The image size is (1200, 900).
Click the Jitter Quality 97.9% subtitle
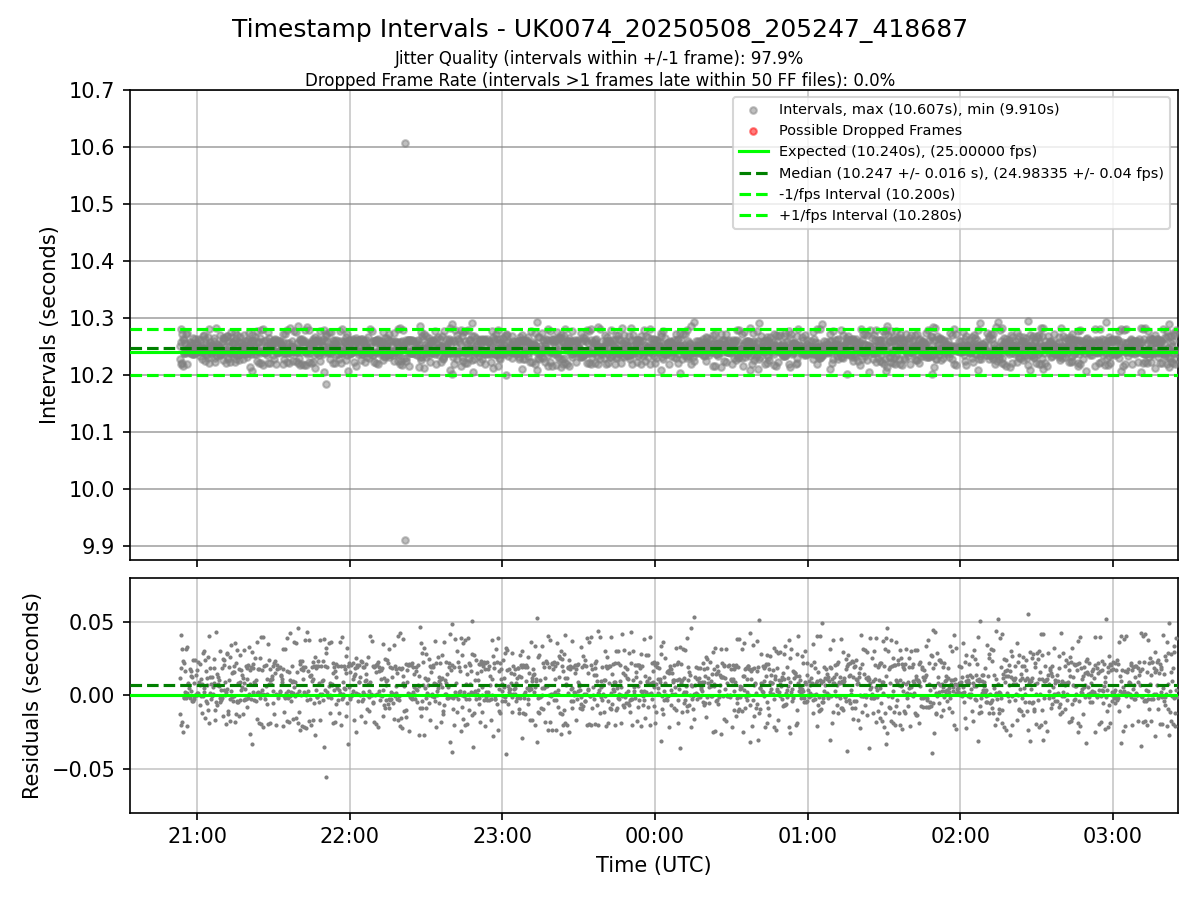599,58
